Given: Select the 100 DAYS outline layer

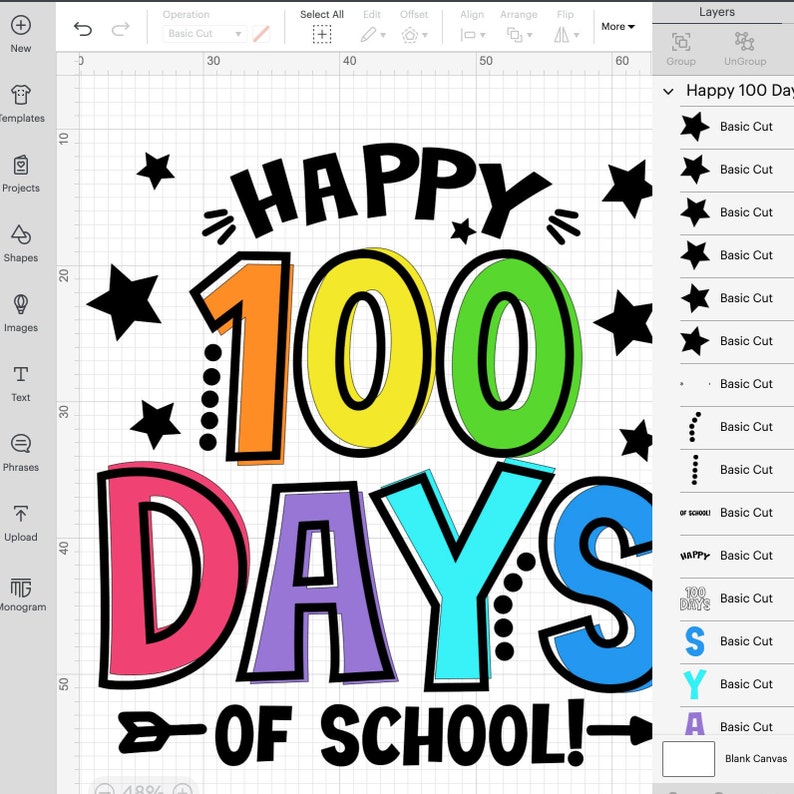Looking at the screenshot, I should coord(737,598).
